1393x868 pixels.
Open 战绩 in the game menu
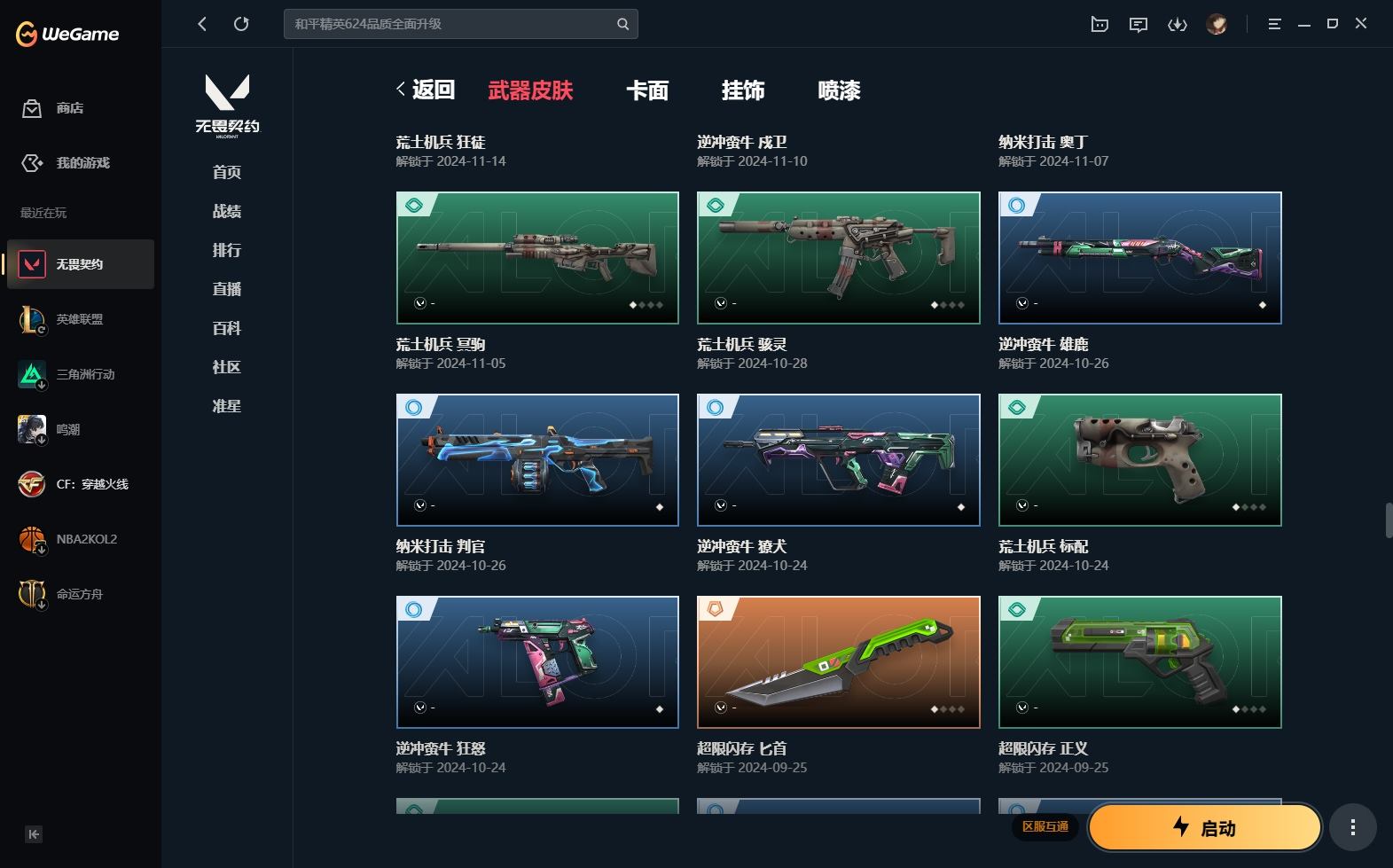(x=227, y=211)
